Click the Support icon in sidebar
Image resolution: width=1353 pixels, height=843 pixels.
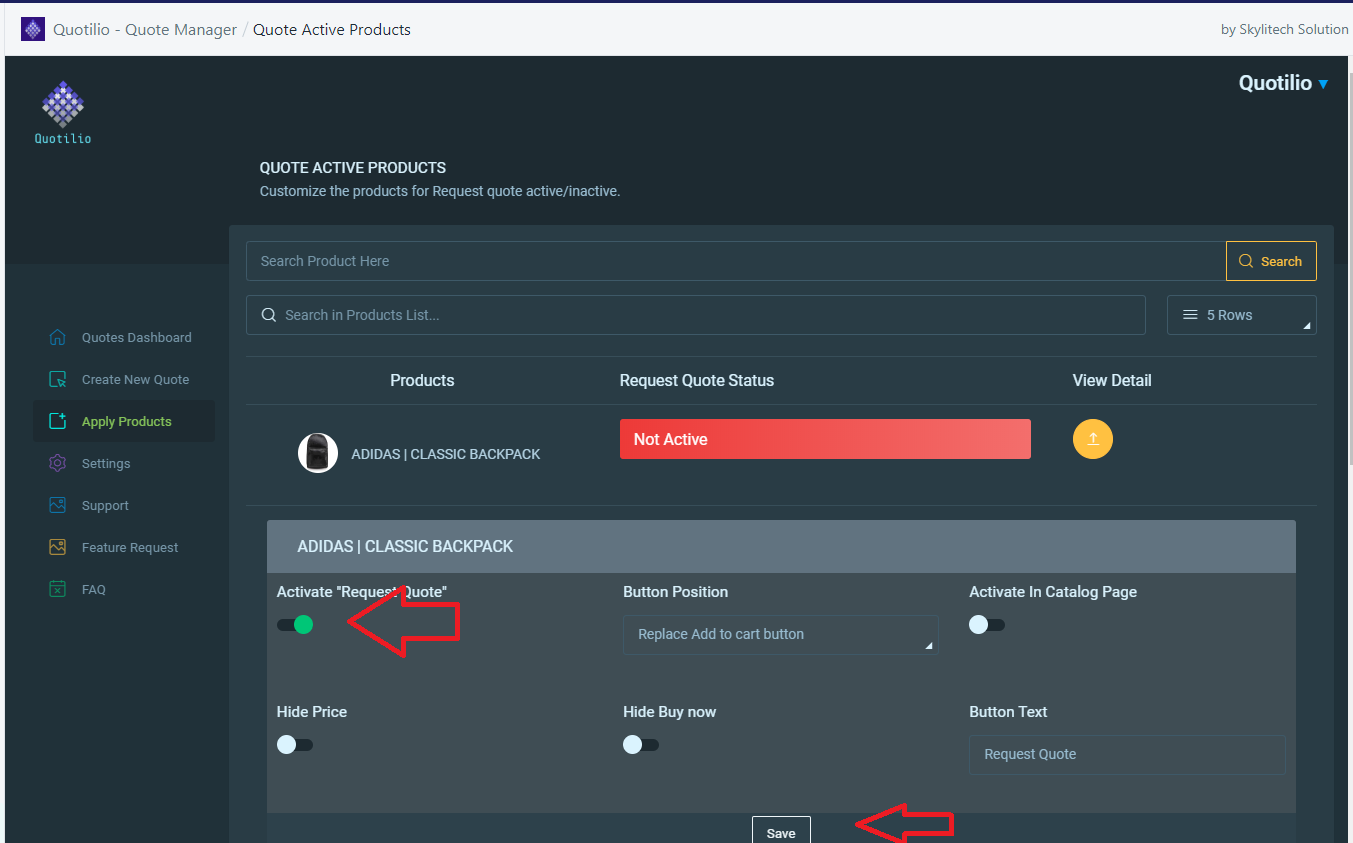coord(58,505)
